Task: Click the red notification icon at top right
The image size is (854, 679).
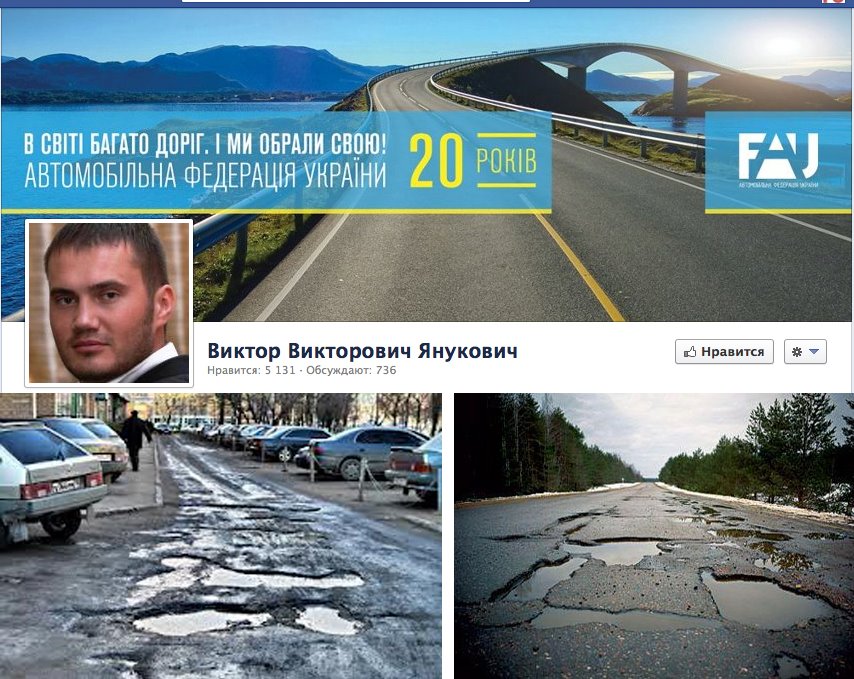Action: 833,2
